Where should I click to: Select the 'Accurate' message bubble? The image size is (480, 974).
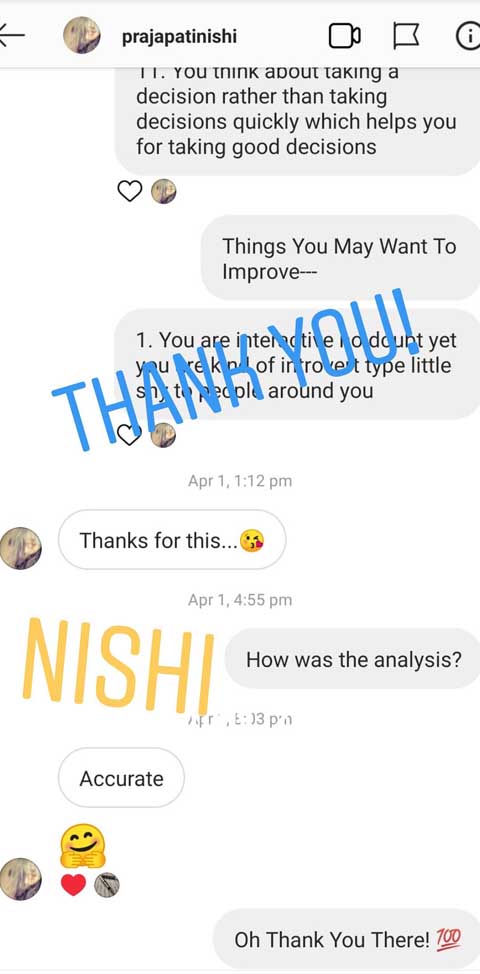(x=121, y=778)
